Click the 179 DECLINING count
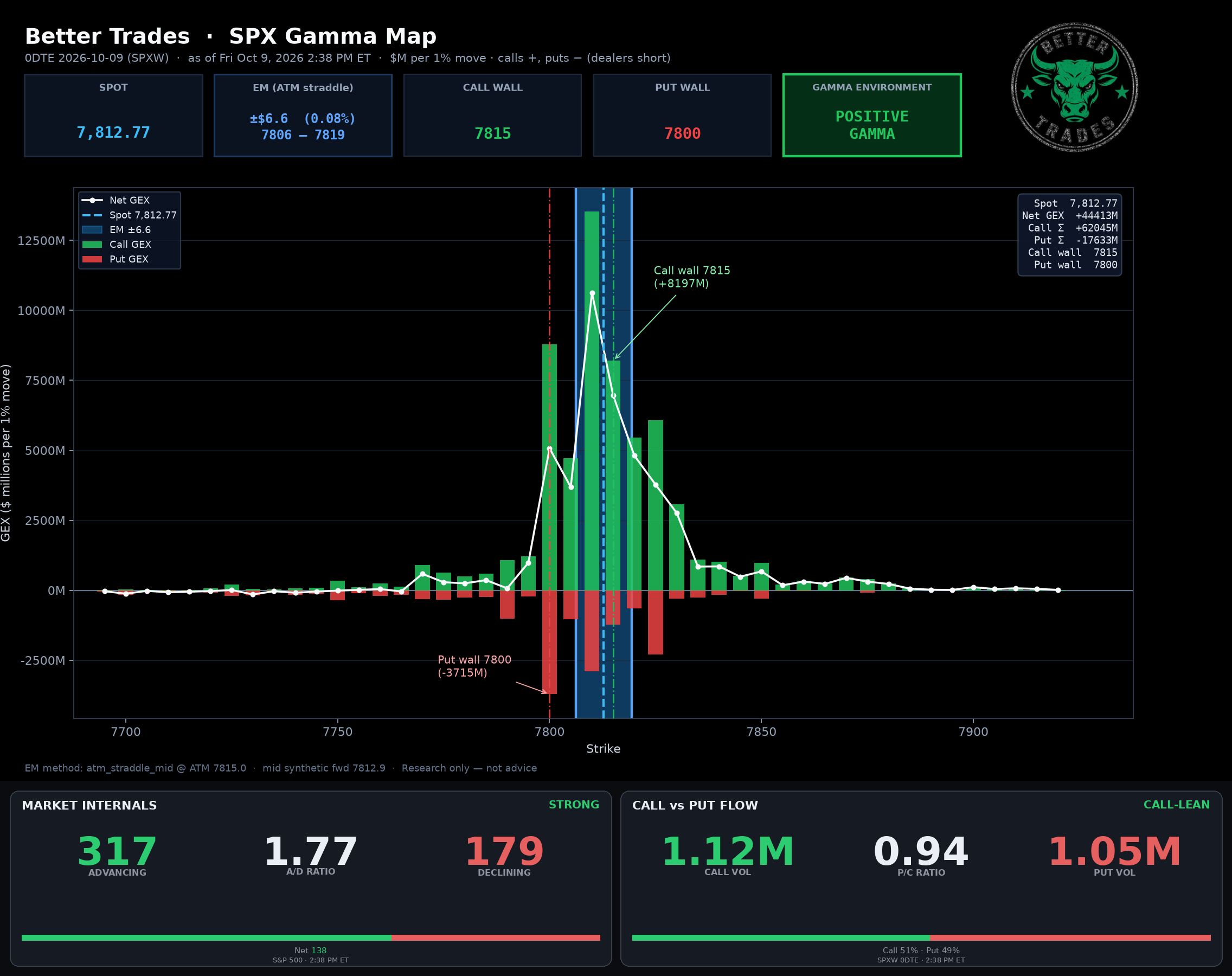Image resolution: width=1232 pixels, height=976 pixels. tap(504, 851)
